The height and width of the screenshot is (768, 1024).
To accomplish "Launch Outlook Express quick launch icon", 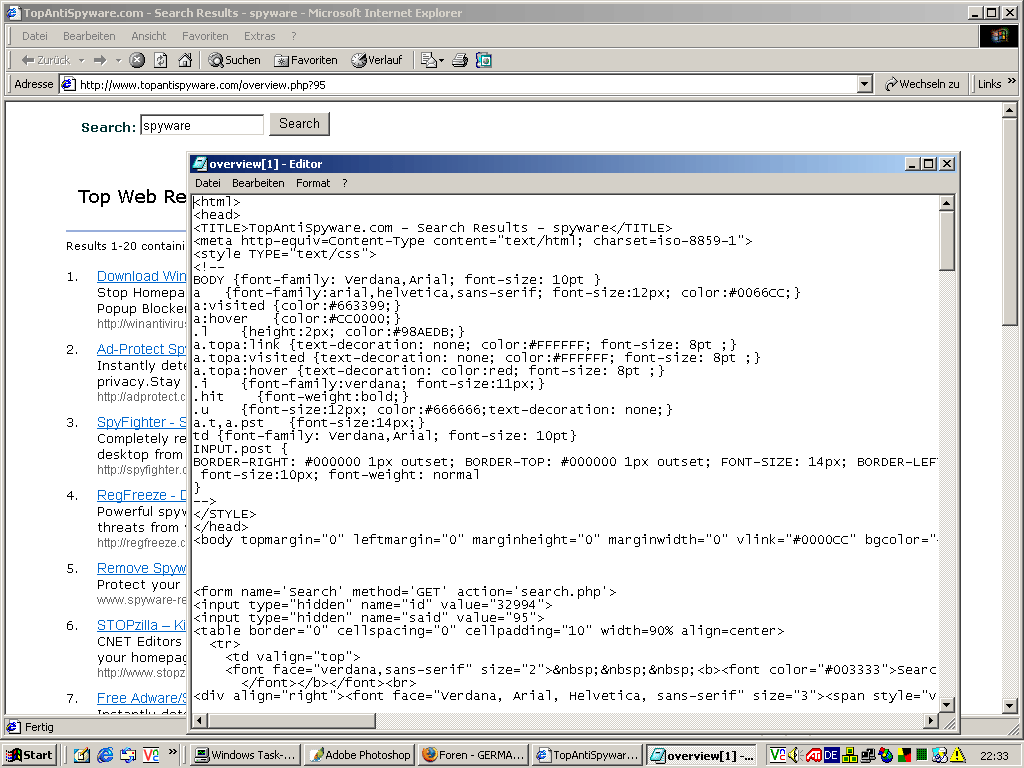I will tap(128, 755).
